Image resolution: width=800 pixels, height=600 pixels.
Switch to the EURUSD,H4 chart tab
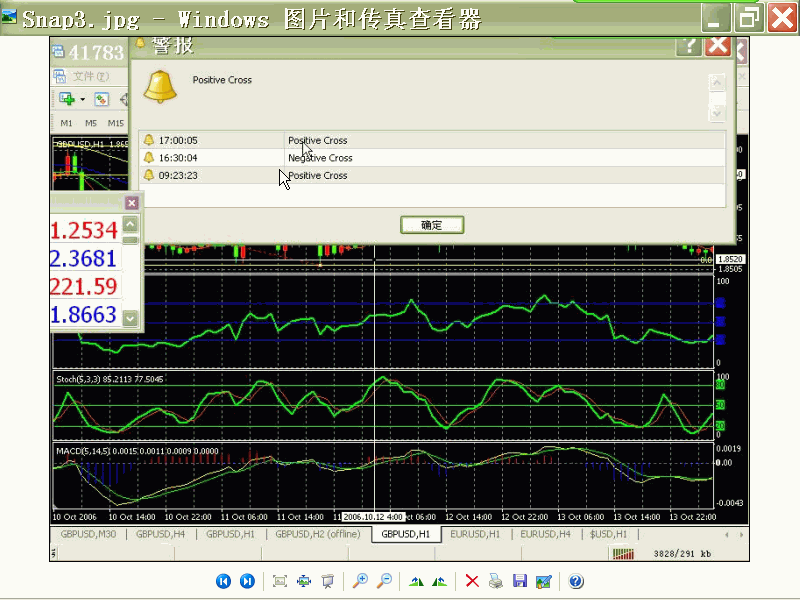click(545, 534)
